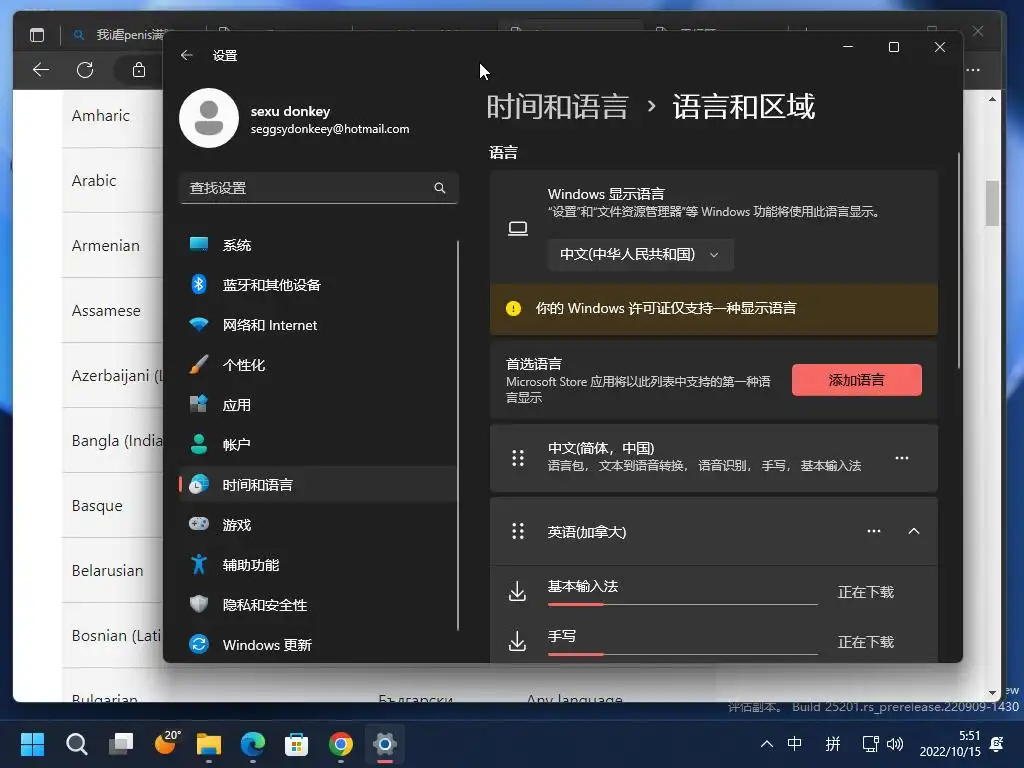The image size is (1024, 768).
Task: Click the Edge page scroll down arrow
Action: click(993, 692)
